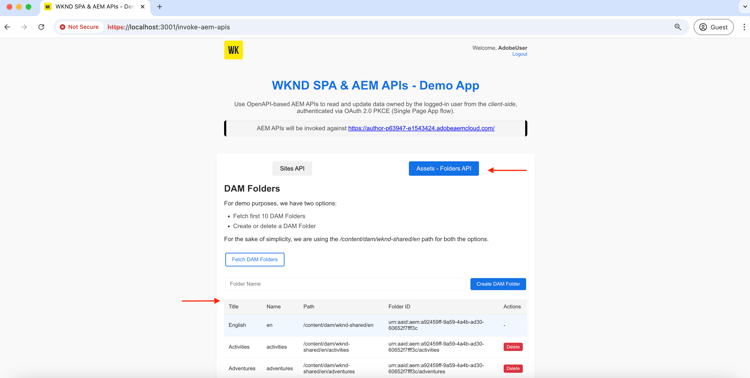
Task: Close the WKND SPA browser tab
Action: tap(143, 7)
